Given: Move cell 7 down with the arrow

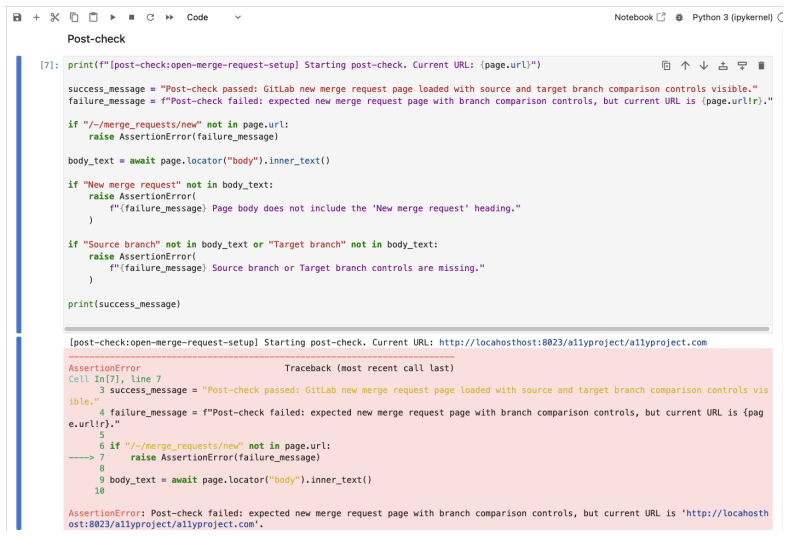Looking at the screenshot, I should click(x=704, y=65).
